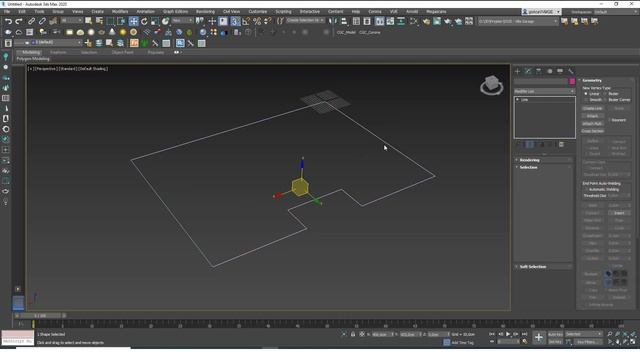640x360 pixels.
Task: Open the Modifier List dropdown
Action: coord(544,91)
